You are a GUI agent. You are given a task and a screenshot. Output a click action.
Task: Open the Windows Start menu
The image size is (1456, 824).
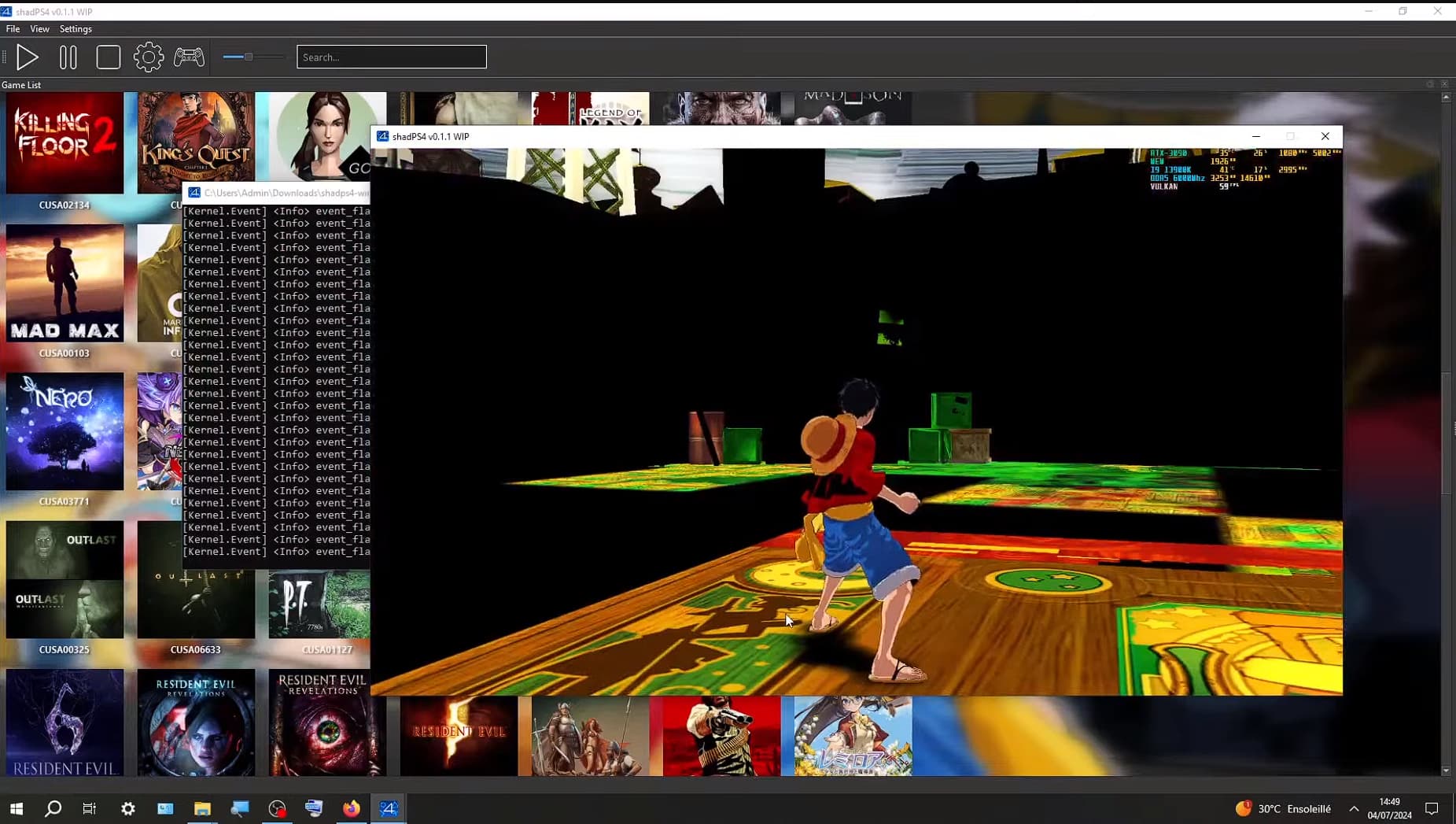pyautogui.click(x=17, y=808)
